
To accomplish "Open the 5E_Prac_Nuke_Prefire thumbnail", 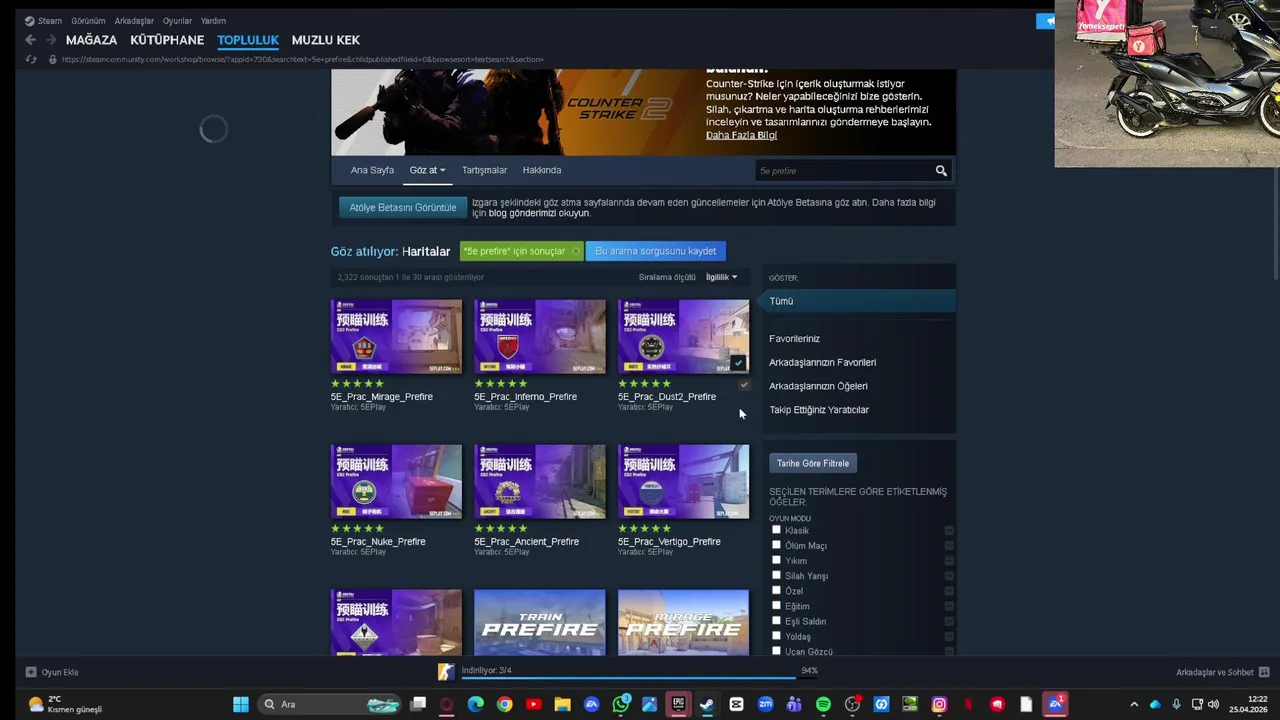I will point(396,482).
